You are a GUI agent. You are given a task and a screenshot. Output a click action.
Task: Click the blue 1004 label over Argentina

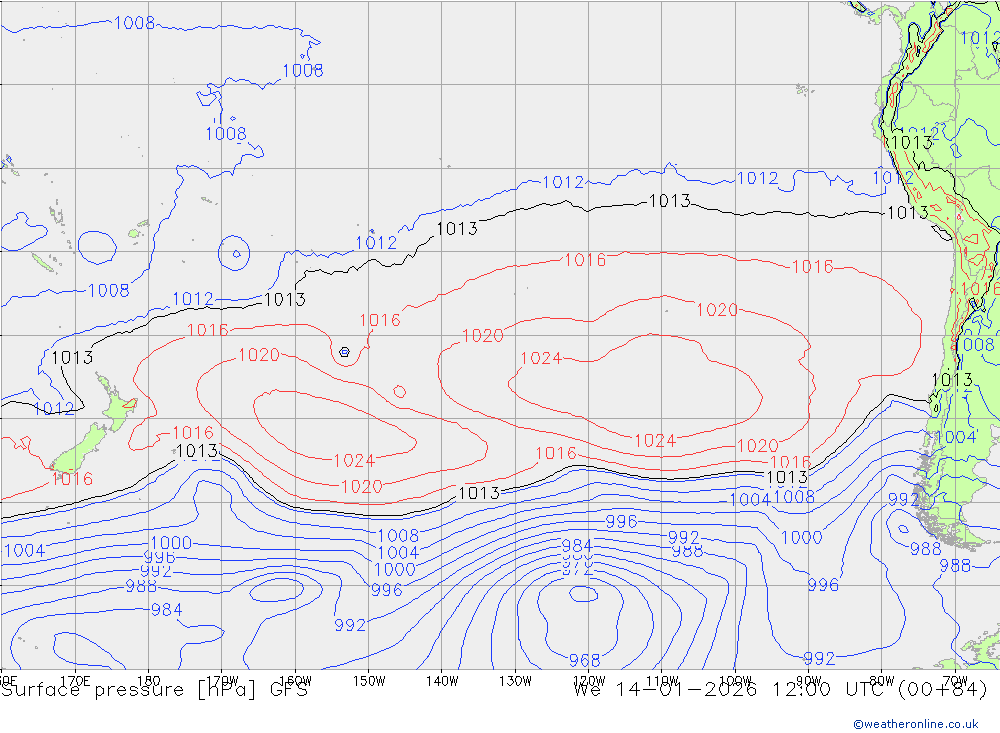pos(955,437)
